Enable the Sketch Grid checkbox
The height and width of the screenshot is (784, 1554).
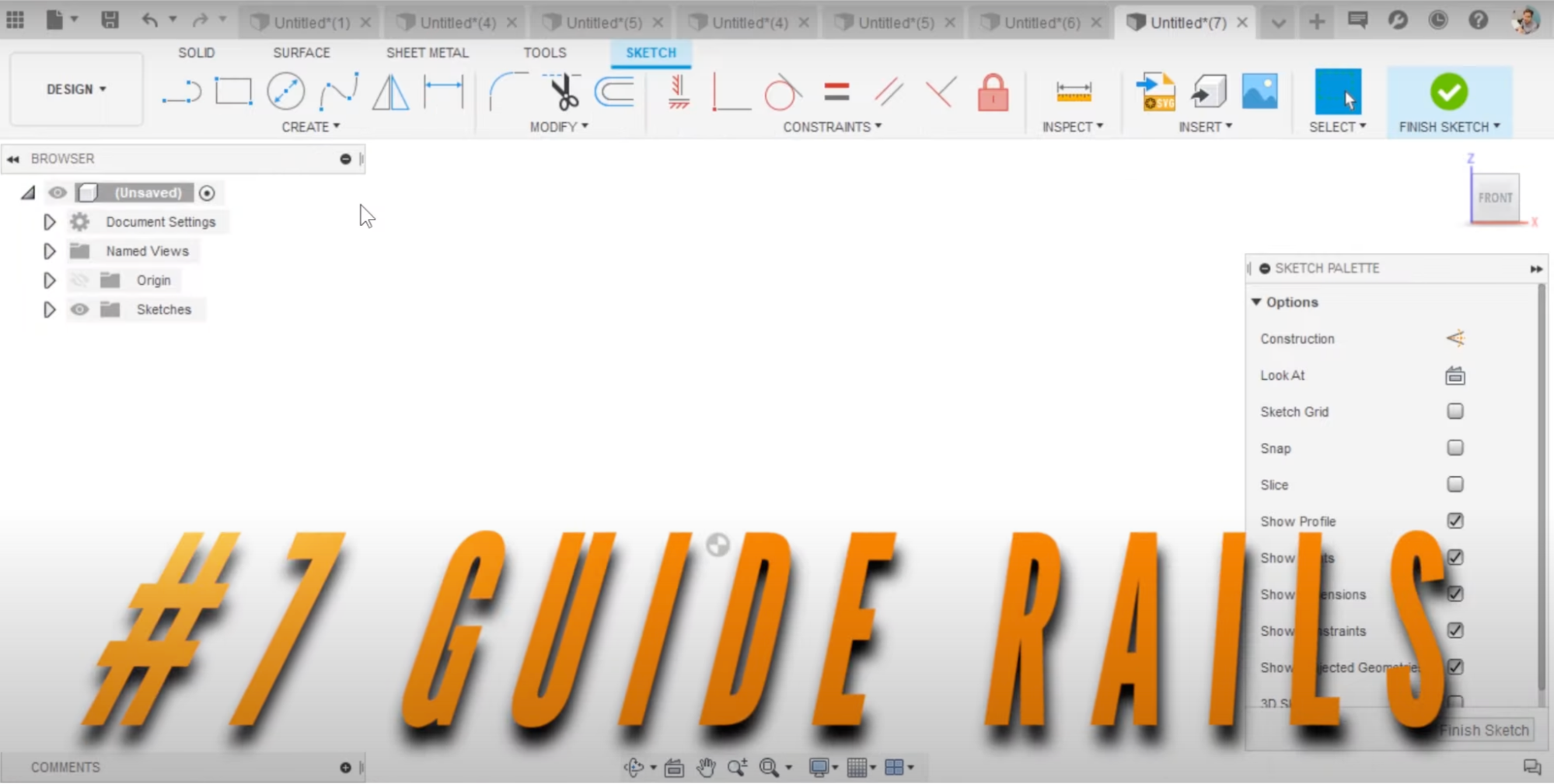pos(1455,411)
